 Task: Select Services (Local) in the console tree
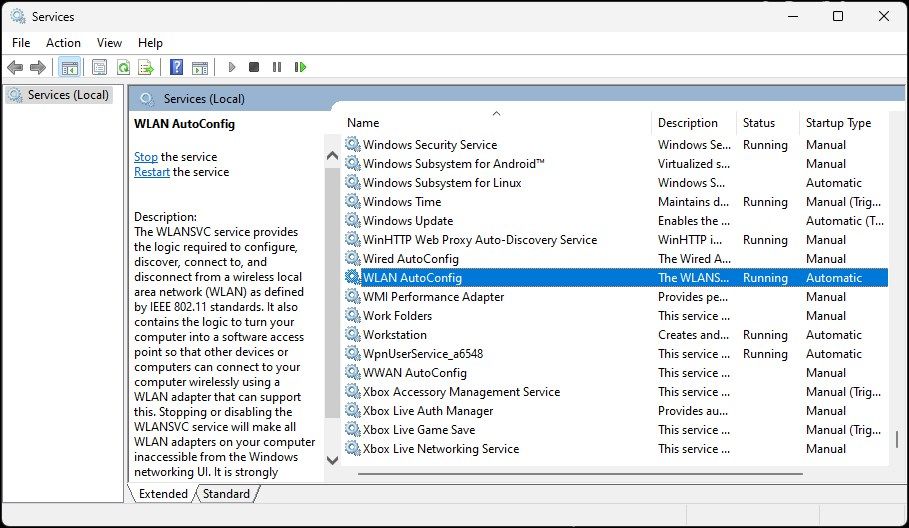pyautogui.click(x=62, y=95)
